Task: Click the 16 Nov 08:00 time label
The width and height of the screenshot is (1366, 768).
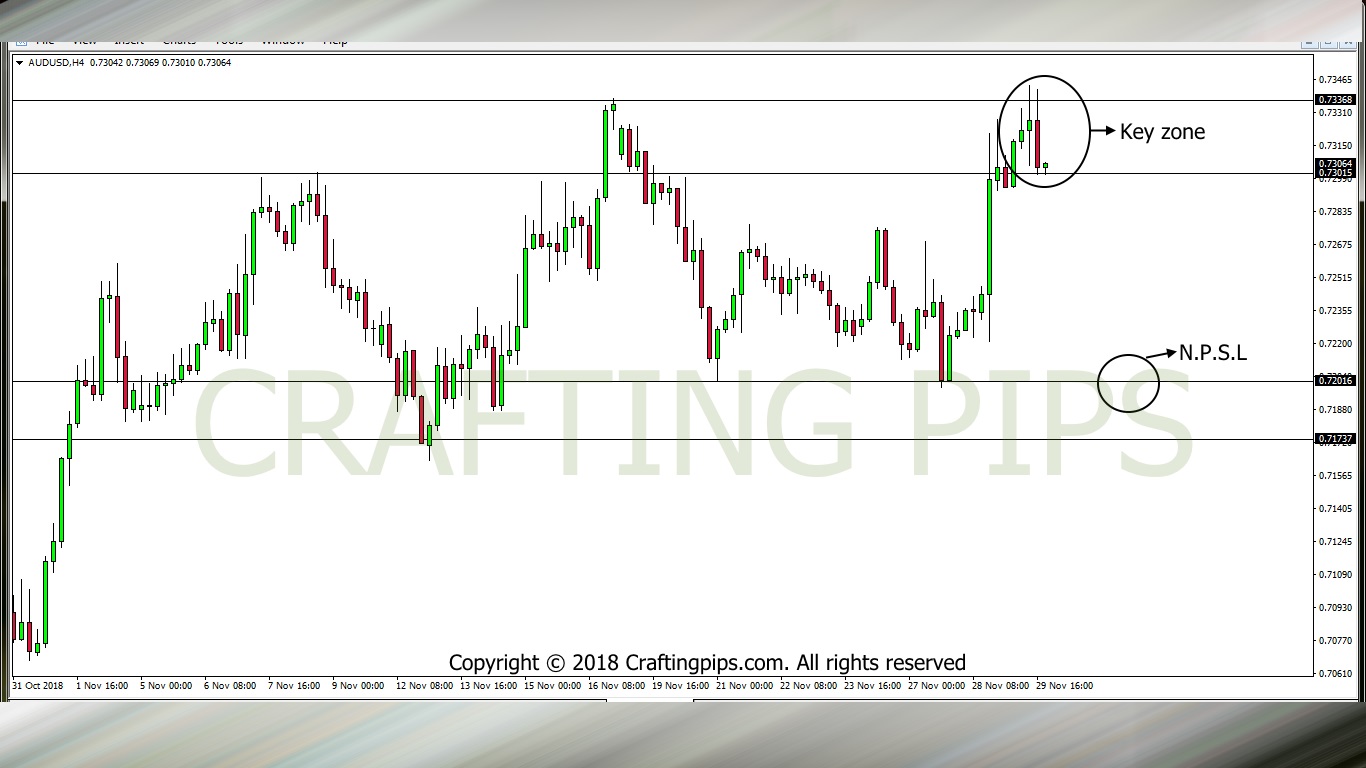Action: (x=617, y=686)
